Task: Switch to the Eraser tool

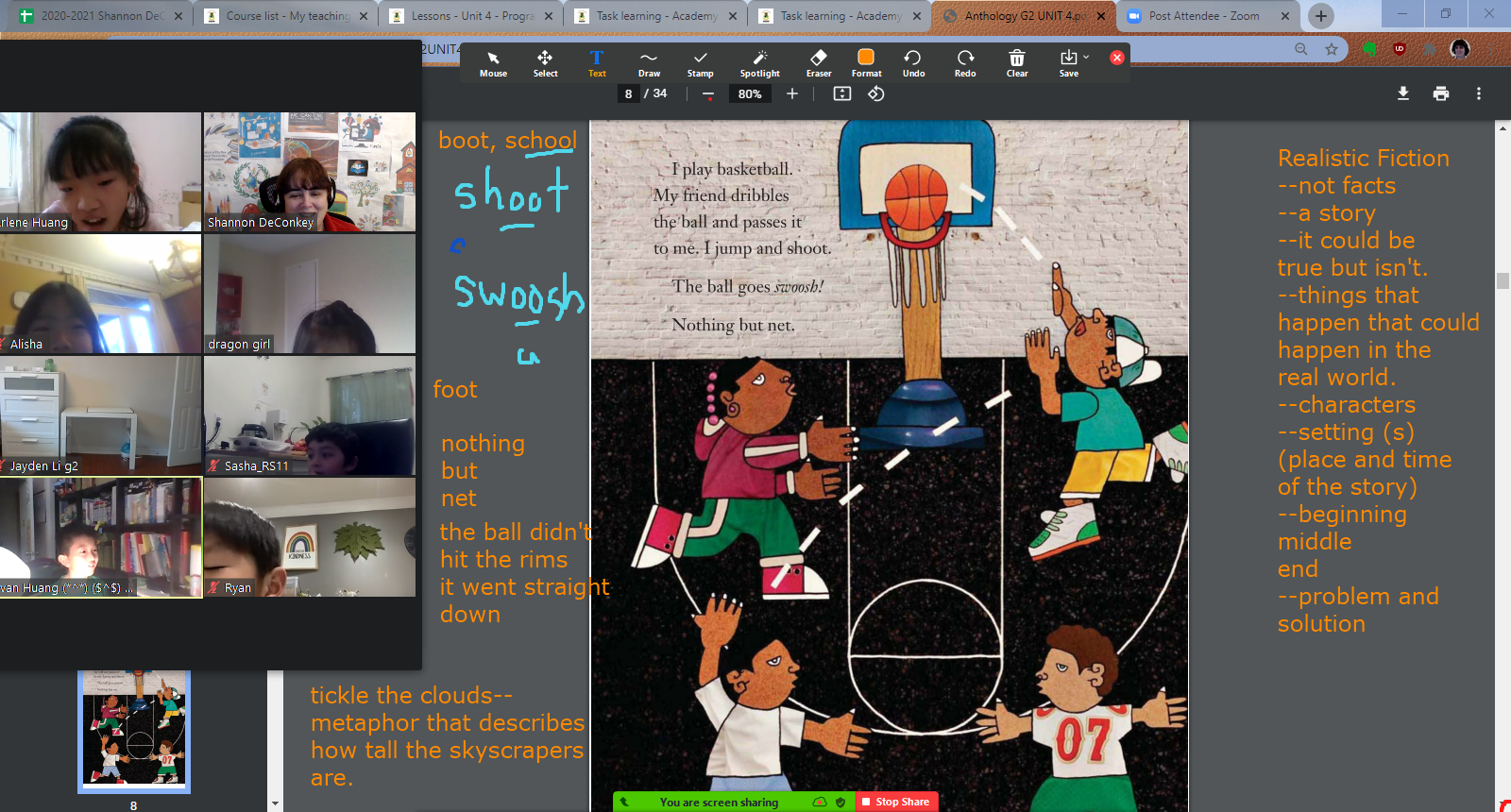Action: (x=819, y=63)
